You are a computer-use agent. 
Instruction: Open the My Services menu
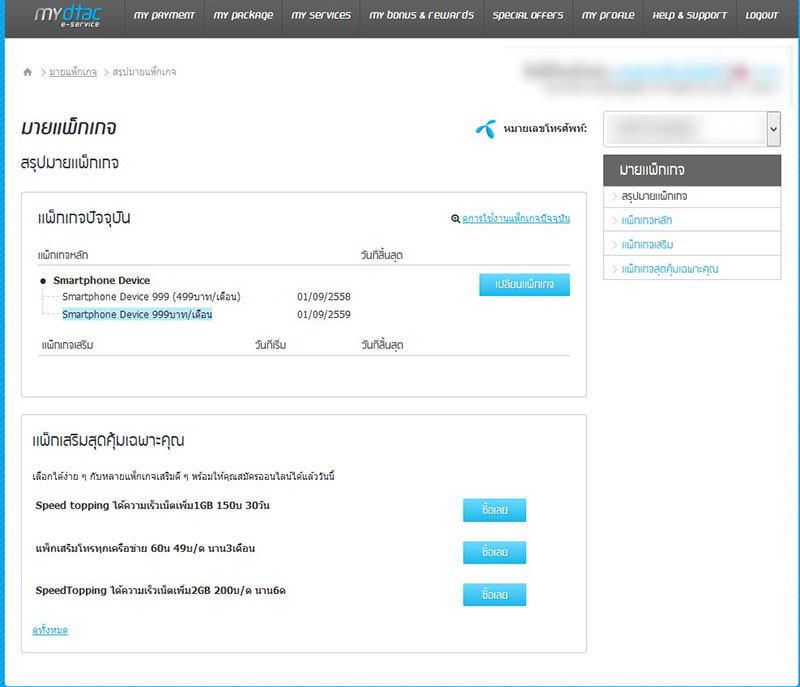pos(321,15)
